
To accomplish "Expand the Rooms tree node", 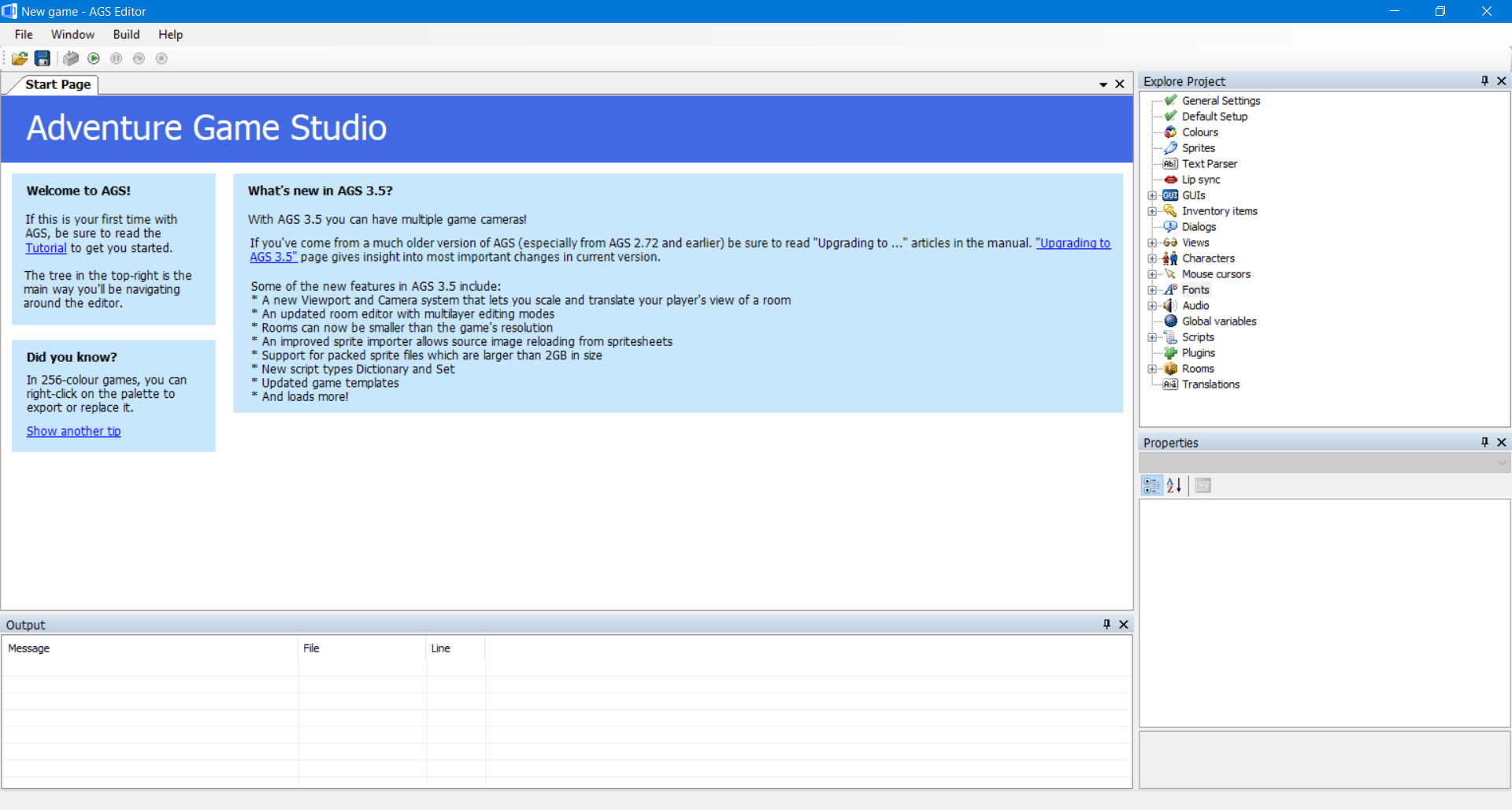I will [x=1152, y=369].
